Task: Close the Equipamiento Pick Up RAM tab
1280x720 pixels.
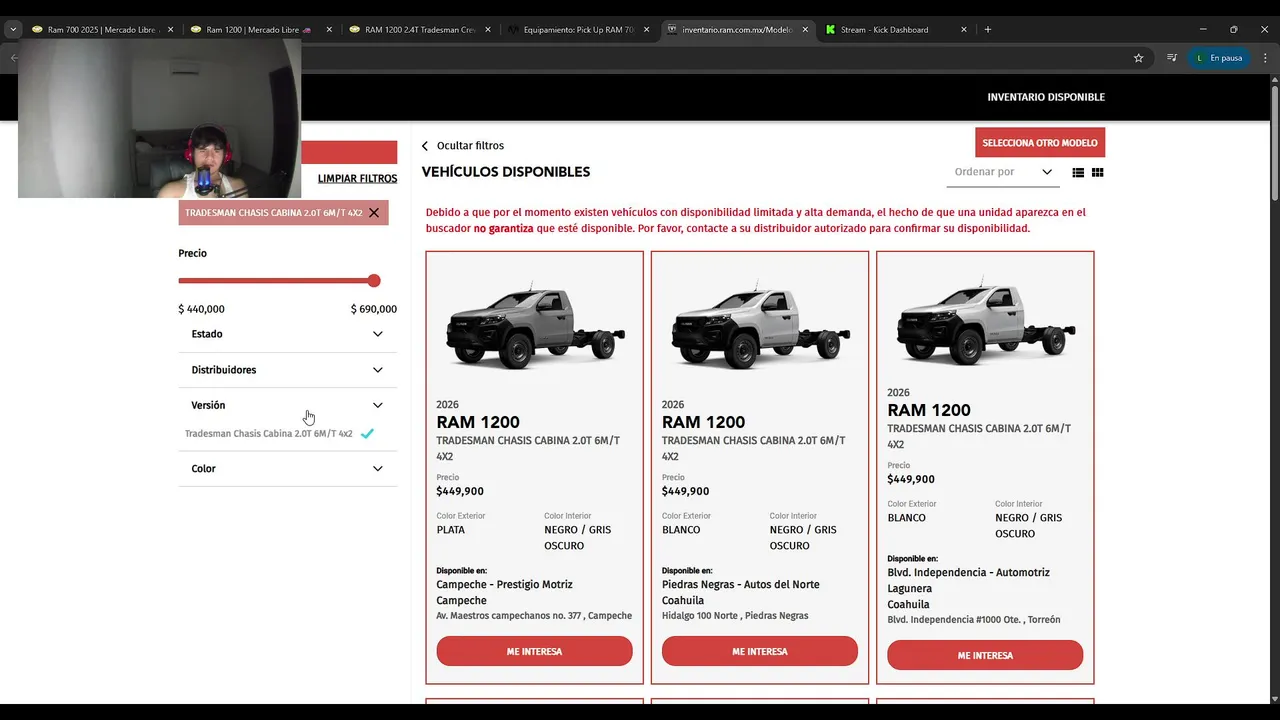Action: pos(646,30)
